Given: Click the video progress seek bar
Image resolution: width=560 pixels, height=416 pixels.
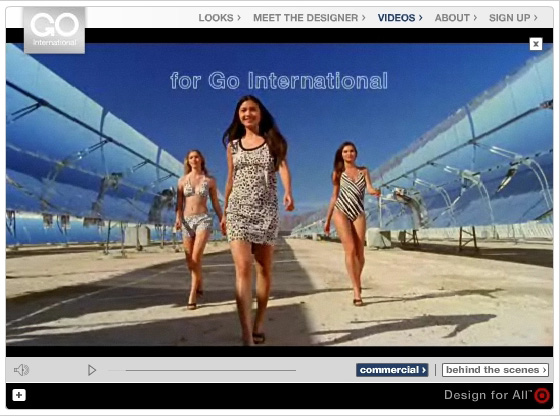Looking at the screenshot, I should coord(202,371).
